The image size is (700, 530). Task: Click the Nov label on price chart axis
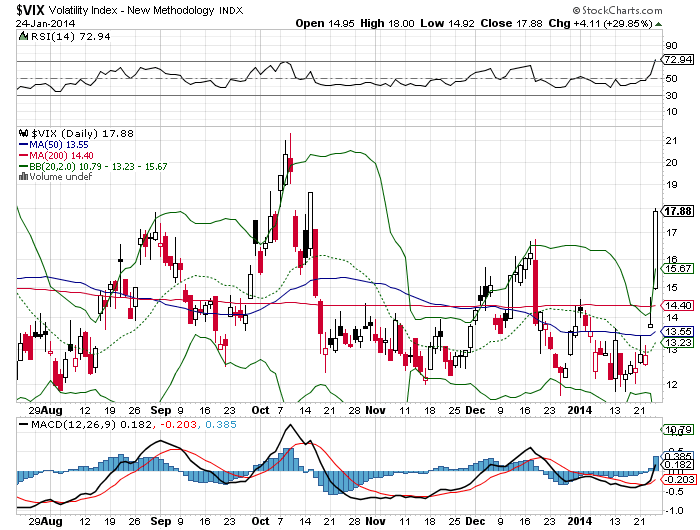point(375,410)
